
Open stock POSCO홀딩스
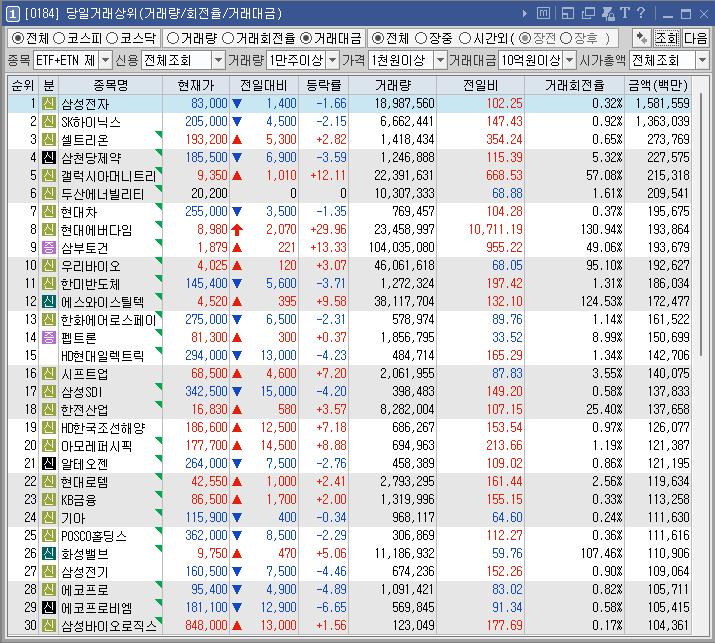94,535
